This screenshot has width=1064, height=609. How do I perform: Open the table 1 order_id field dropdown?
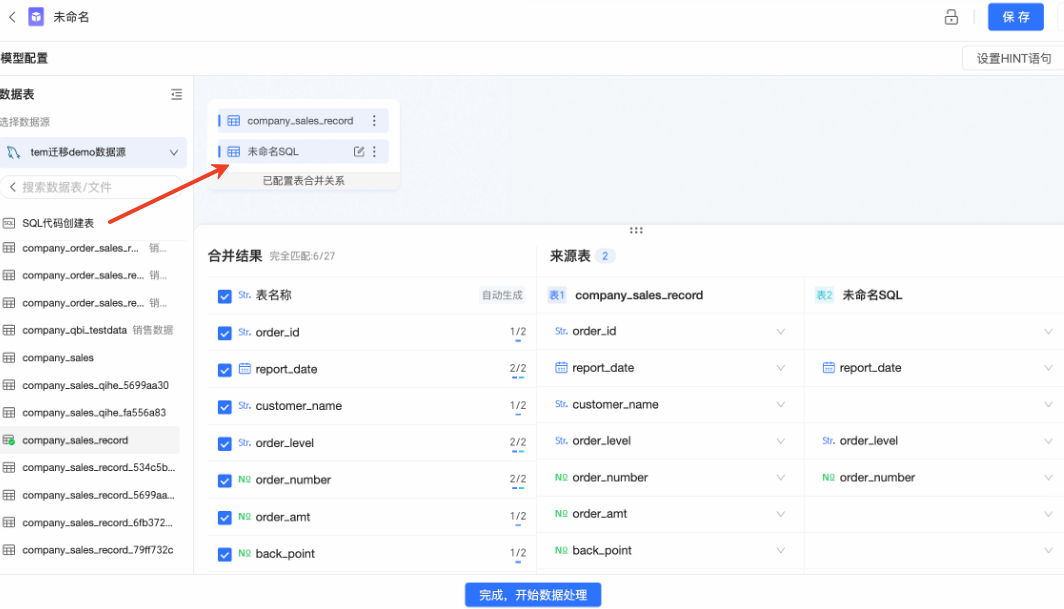click(x=780, y=332)
